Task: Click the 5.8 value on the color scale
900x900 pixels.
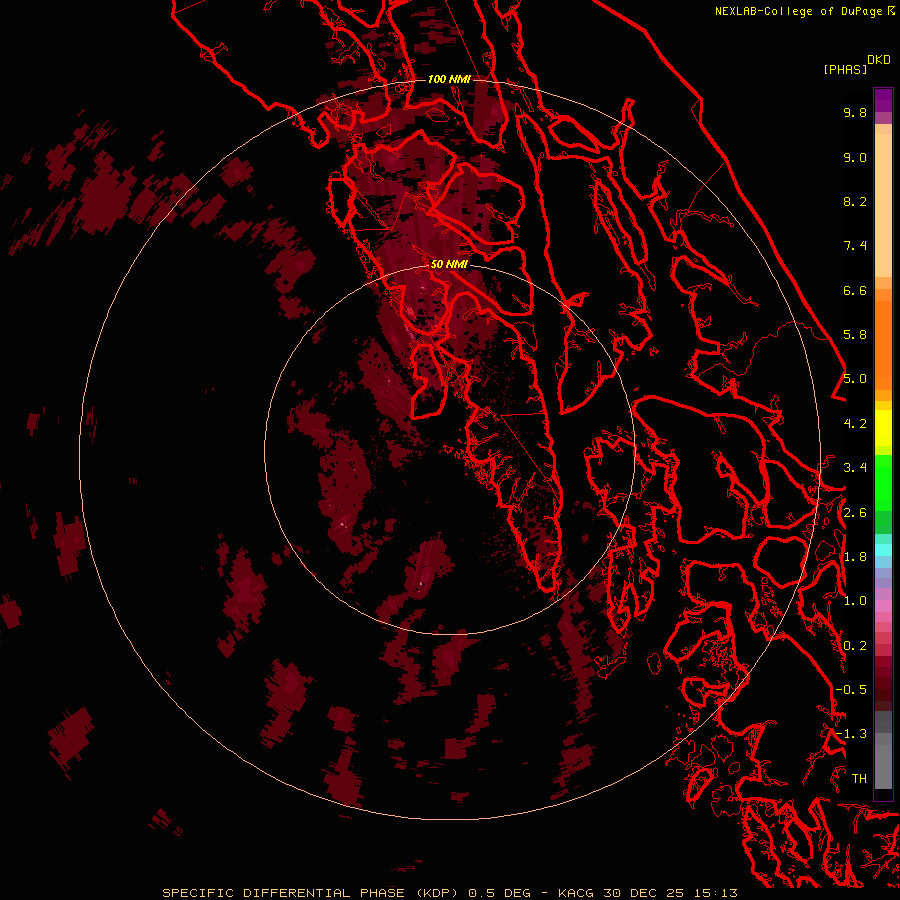Action: (855, 335)
